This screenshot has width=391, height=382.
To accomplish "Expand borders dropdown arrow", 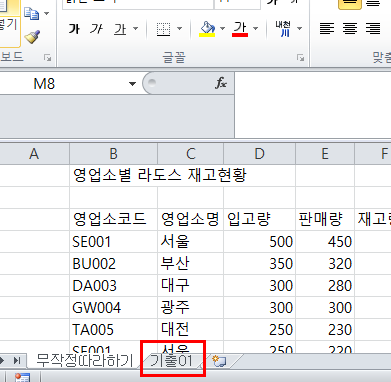I will click(x=179, y=29).
